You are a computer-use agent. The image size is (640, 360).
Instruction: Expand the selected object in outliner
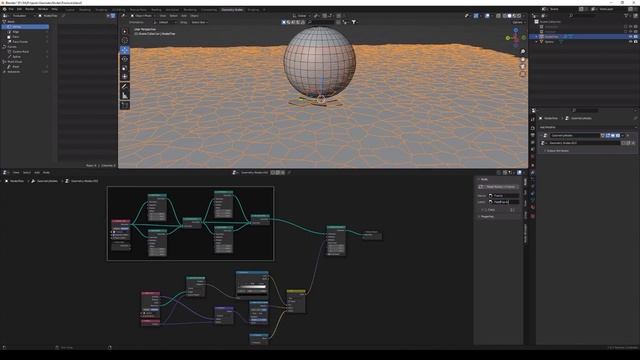pyautogui.click(x=536, y=37)
